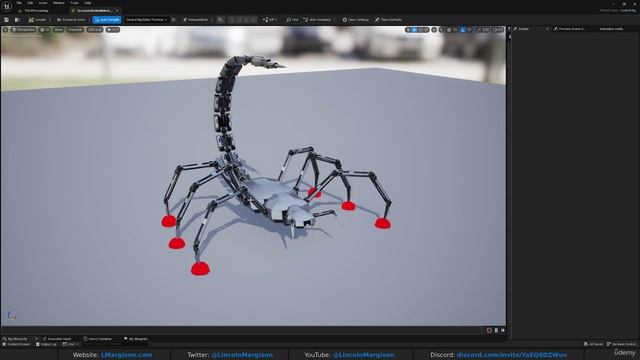Switch to the ThirdPersonMap tab
Viewport: 640px width, 360px height.
pos(36,11)
